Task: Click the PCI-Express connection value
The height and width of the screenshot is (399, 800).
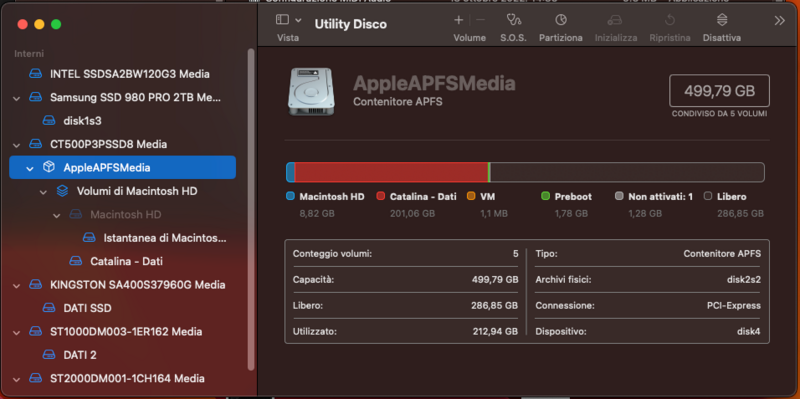Action: pyautogui.click(x=734, y=306)
